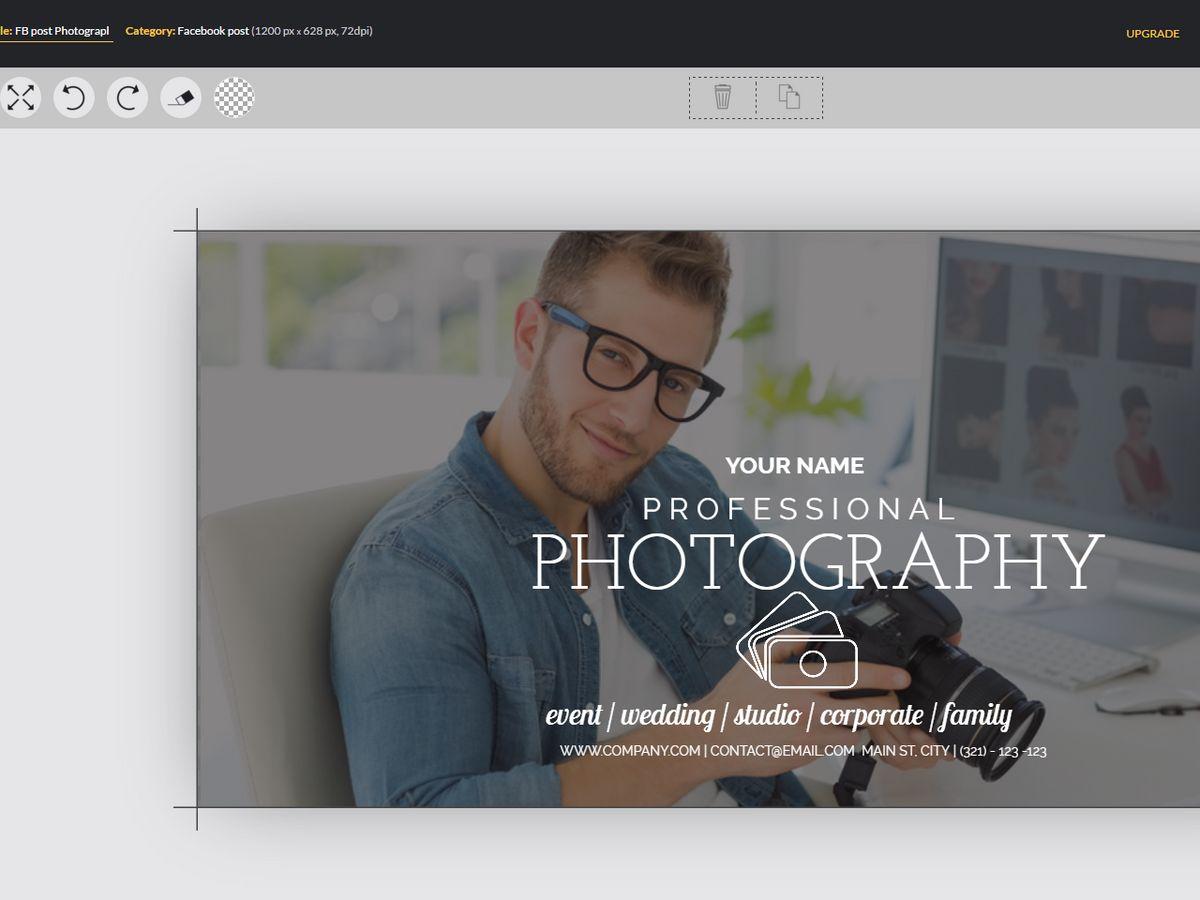Click the event wedding studio services line
This screenshot has height=900, width=1200.
pos(778,716)
